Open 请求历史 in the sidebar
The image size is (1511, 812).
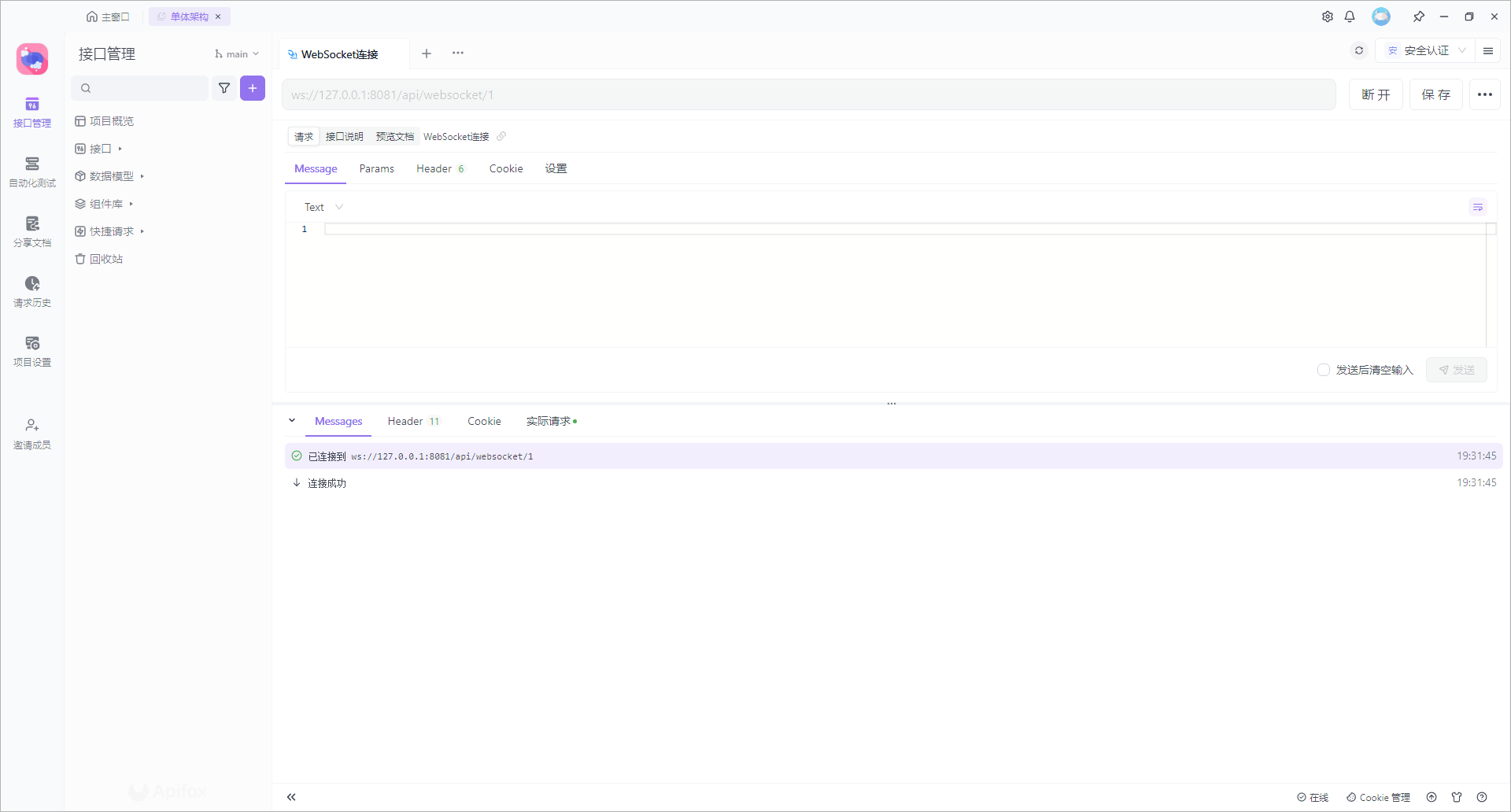32,291
